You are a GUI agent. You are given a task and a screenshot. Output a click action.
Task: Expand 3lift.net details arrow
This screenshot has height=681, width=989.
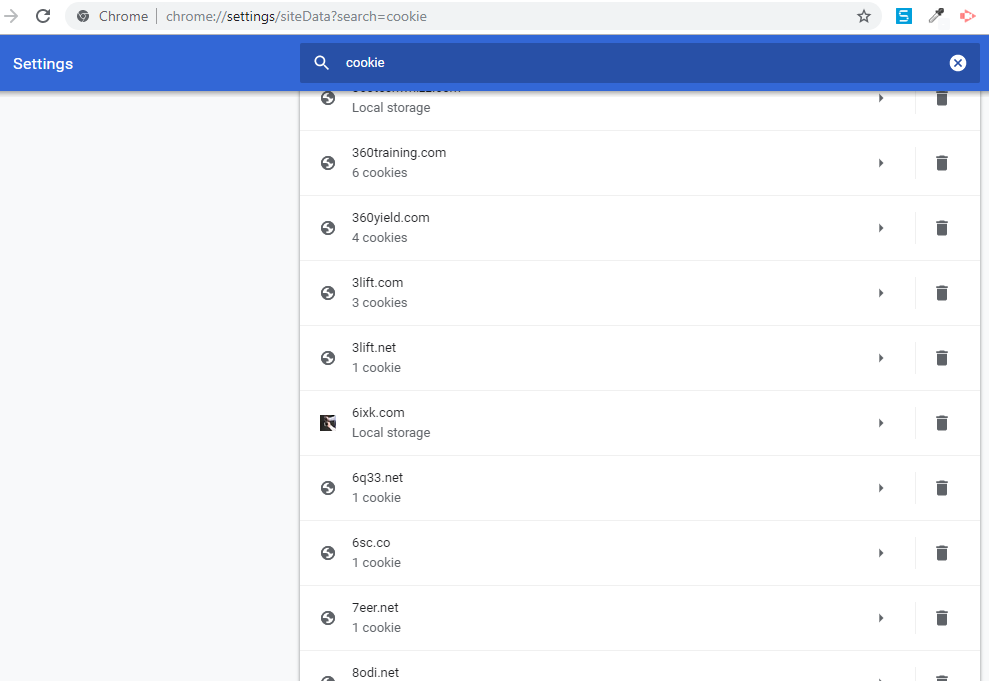881,358
